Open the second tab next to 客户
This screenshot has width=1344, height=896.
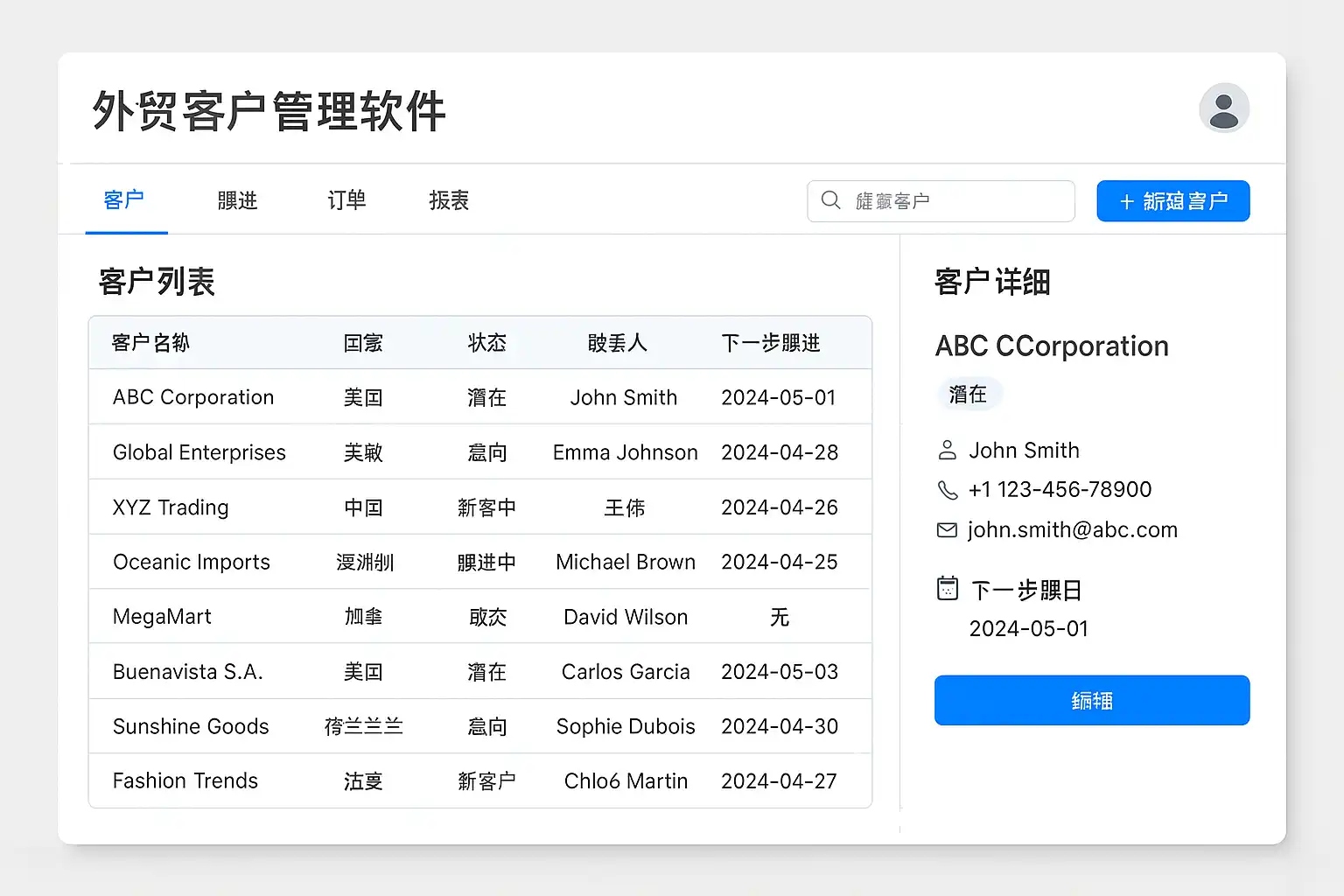click(237, 200)
